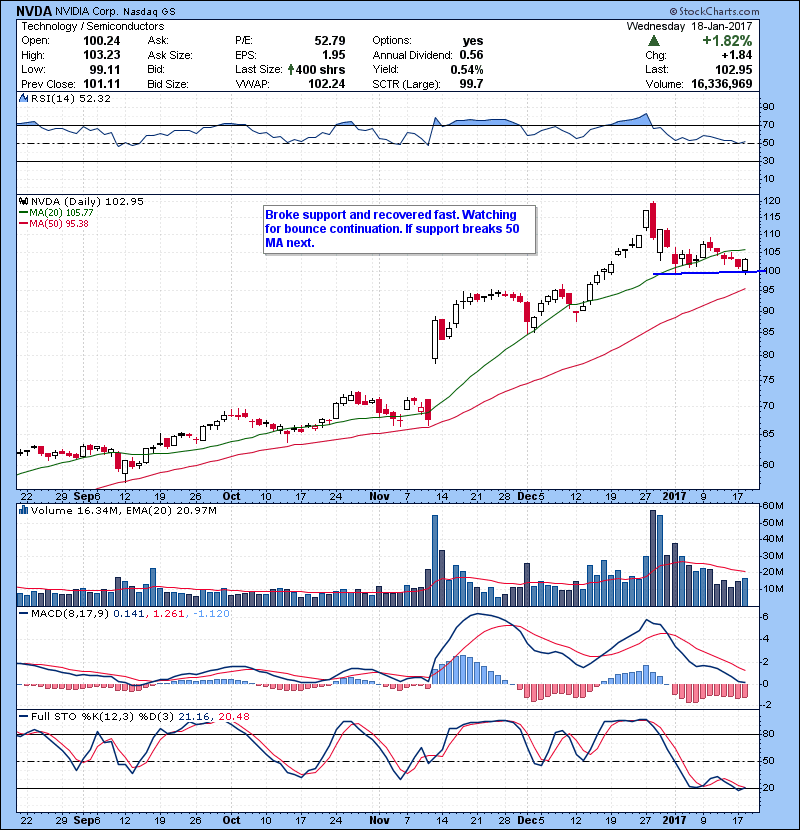
Task: Click the date Wednesday 18-Jan-2017
Action: click(x=689, y=26)
